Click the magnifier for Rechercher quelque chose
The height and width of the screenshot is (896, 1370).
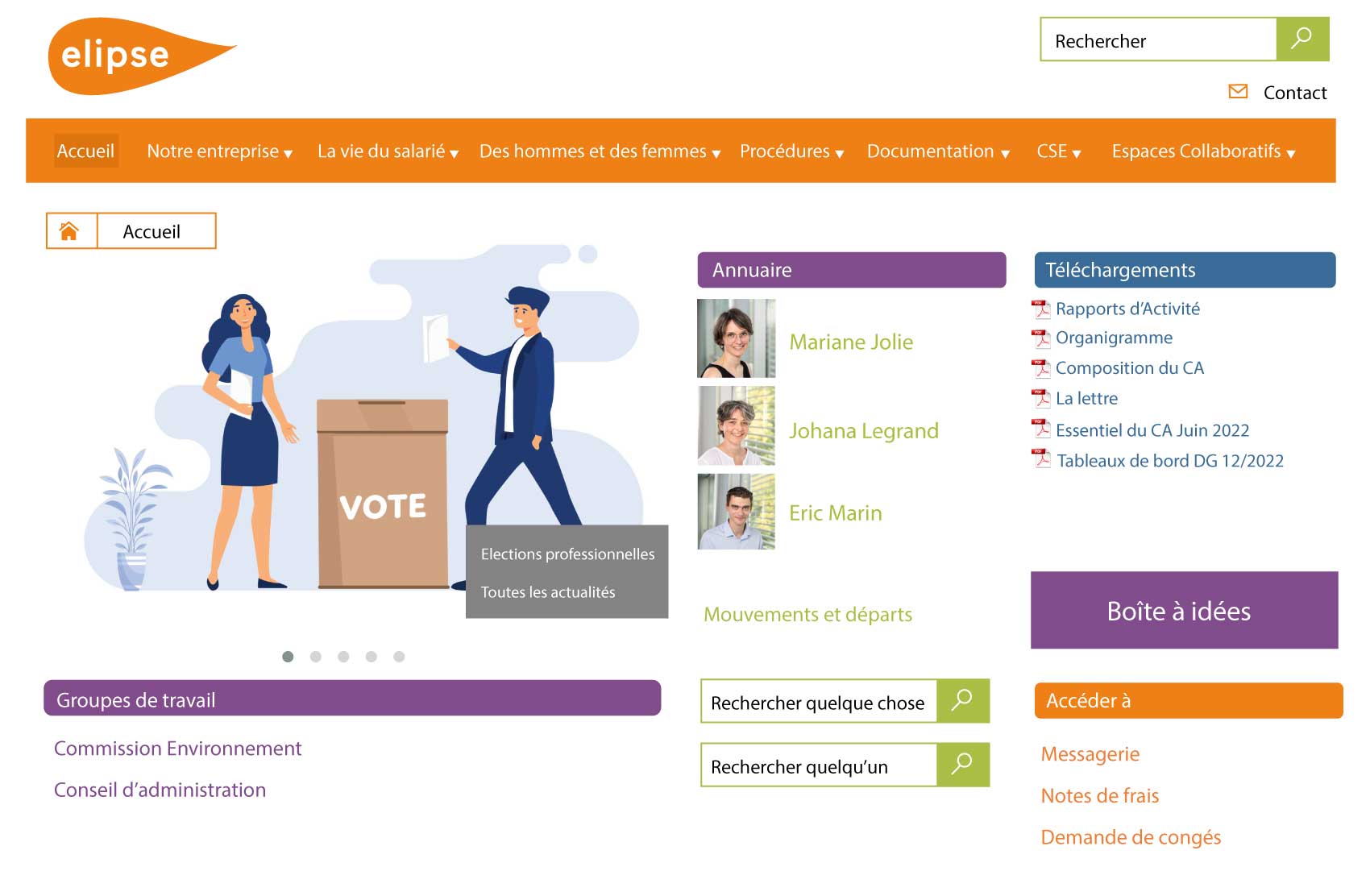(963, 702)
